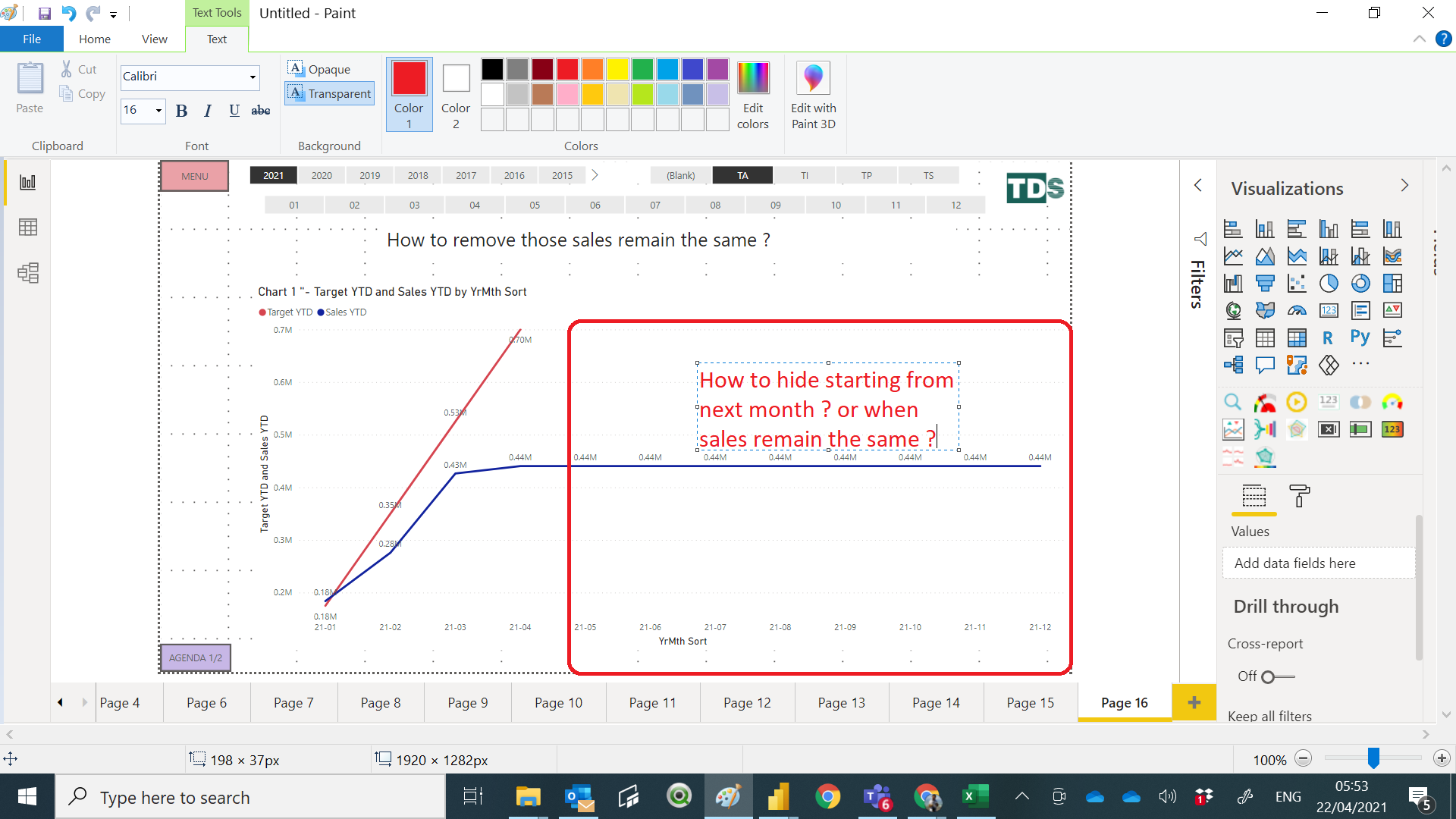The image size is (1456, 819).
Task: Select the donut chart visual icon
Action: 1360,283
